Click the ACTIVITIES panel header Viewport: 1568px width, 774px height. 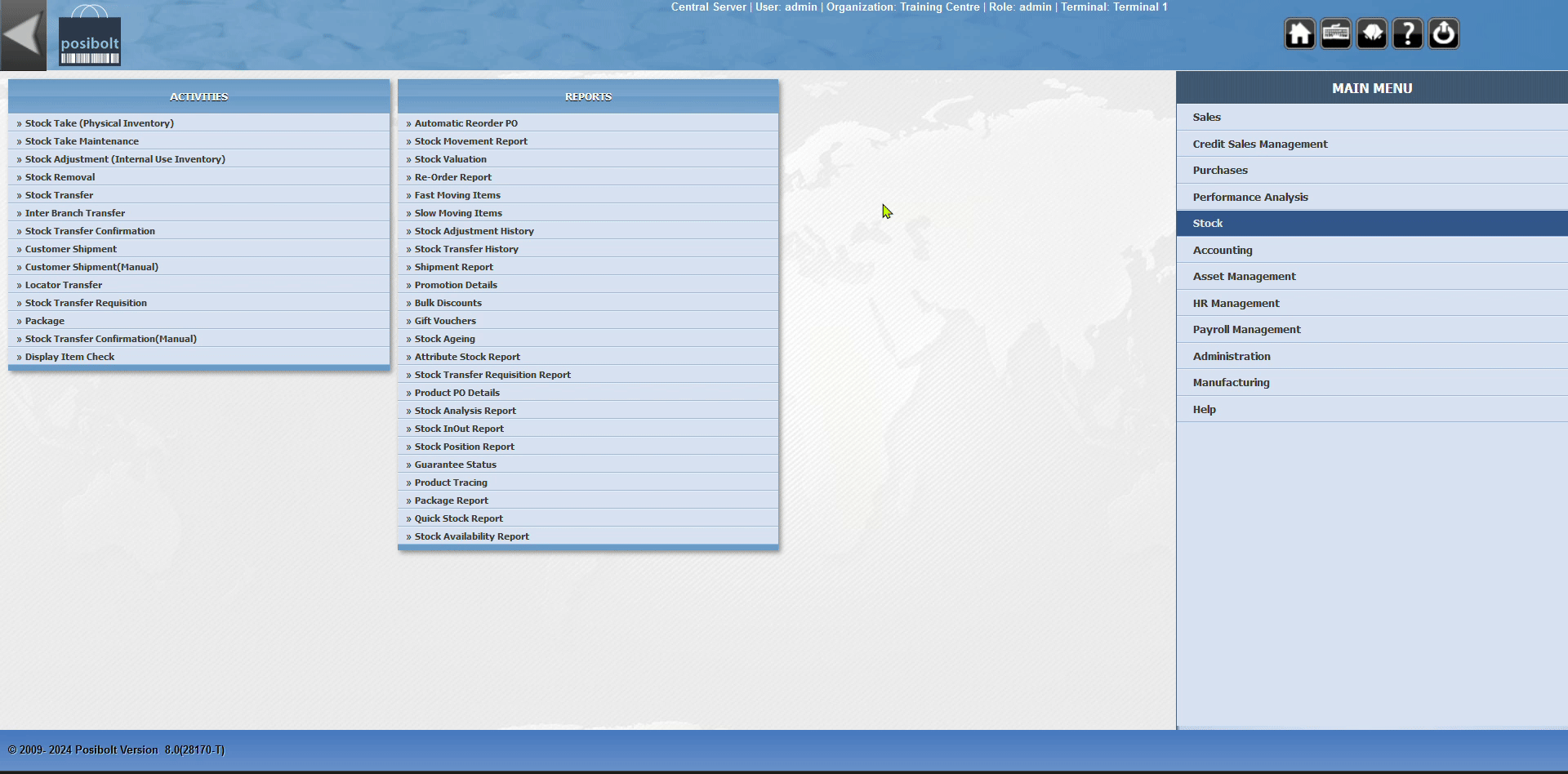coord(198,96)
